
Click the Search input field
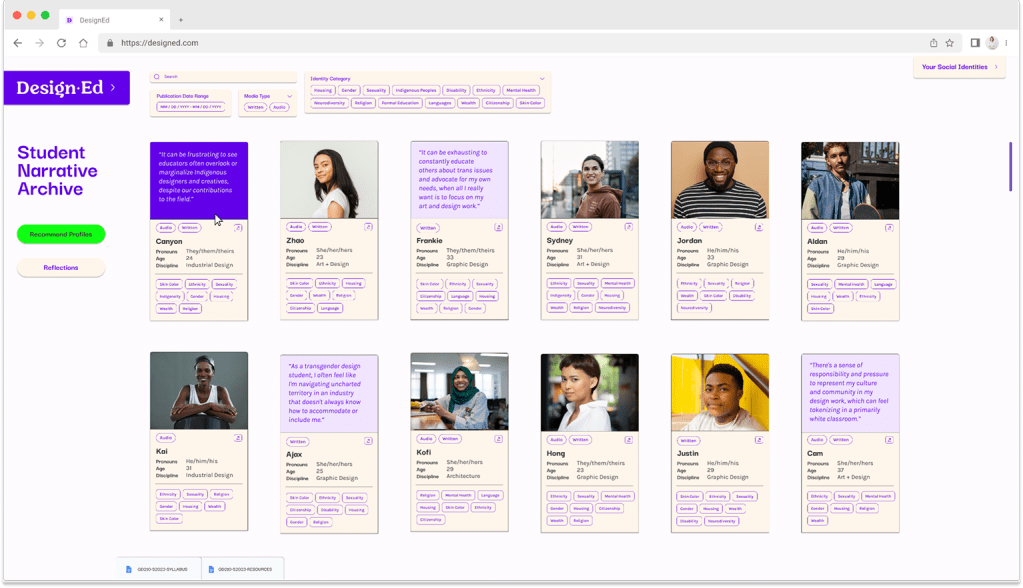tap(225, 76)
